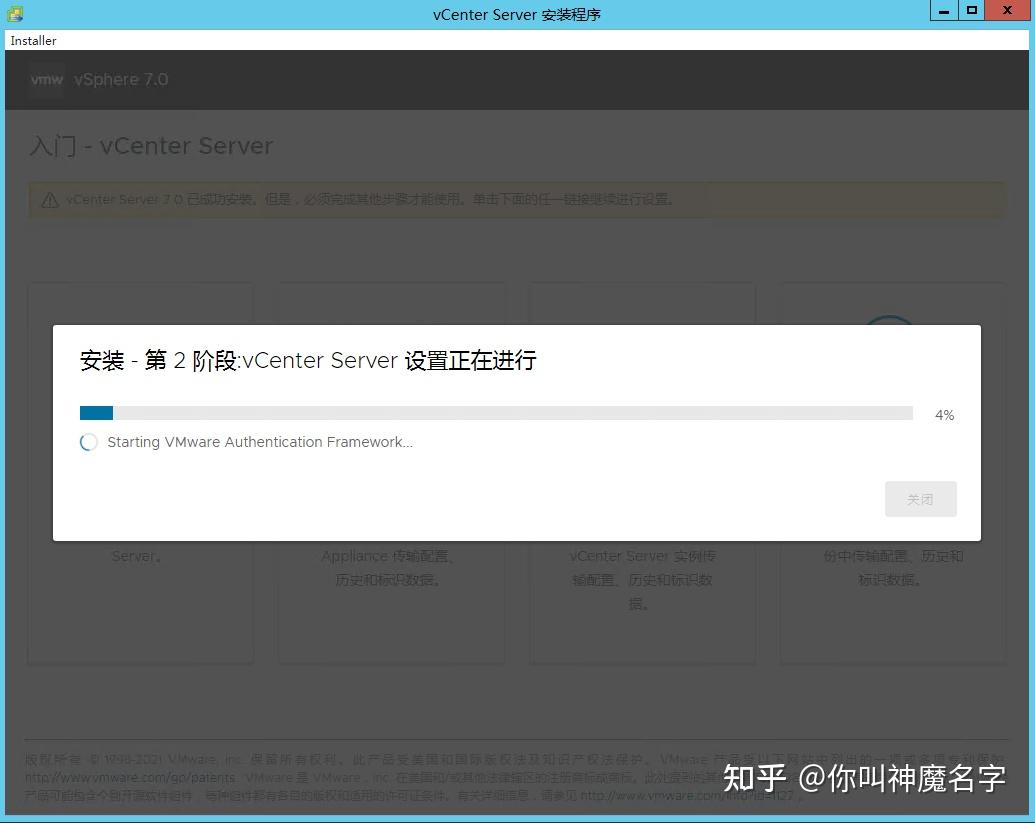The image size is (1035, 823).
Task: Click the warning triangle in the yellow banner
Action: pos(48,199)
